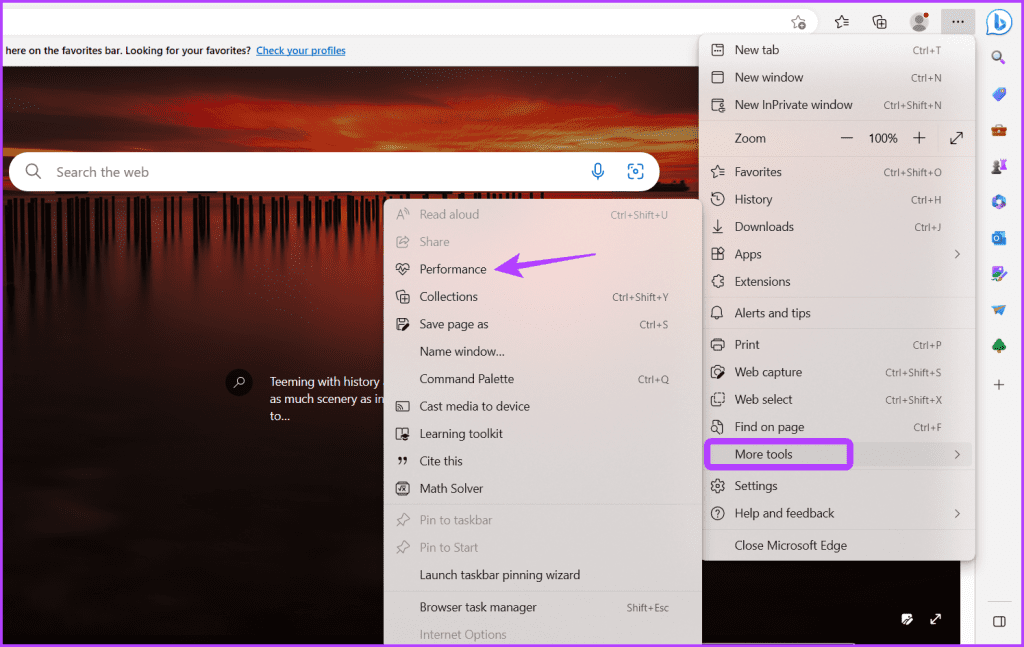Expand Help and feedback submenu
Image resolution: width=1024 pixels, height=647 pixels.
[838, 513]
